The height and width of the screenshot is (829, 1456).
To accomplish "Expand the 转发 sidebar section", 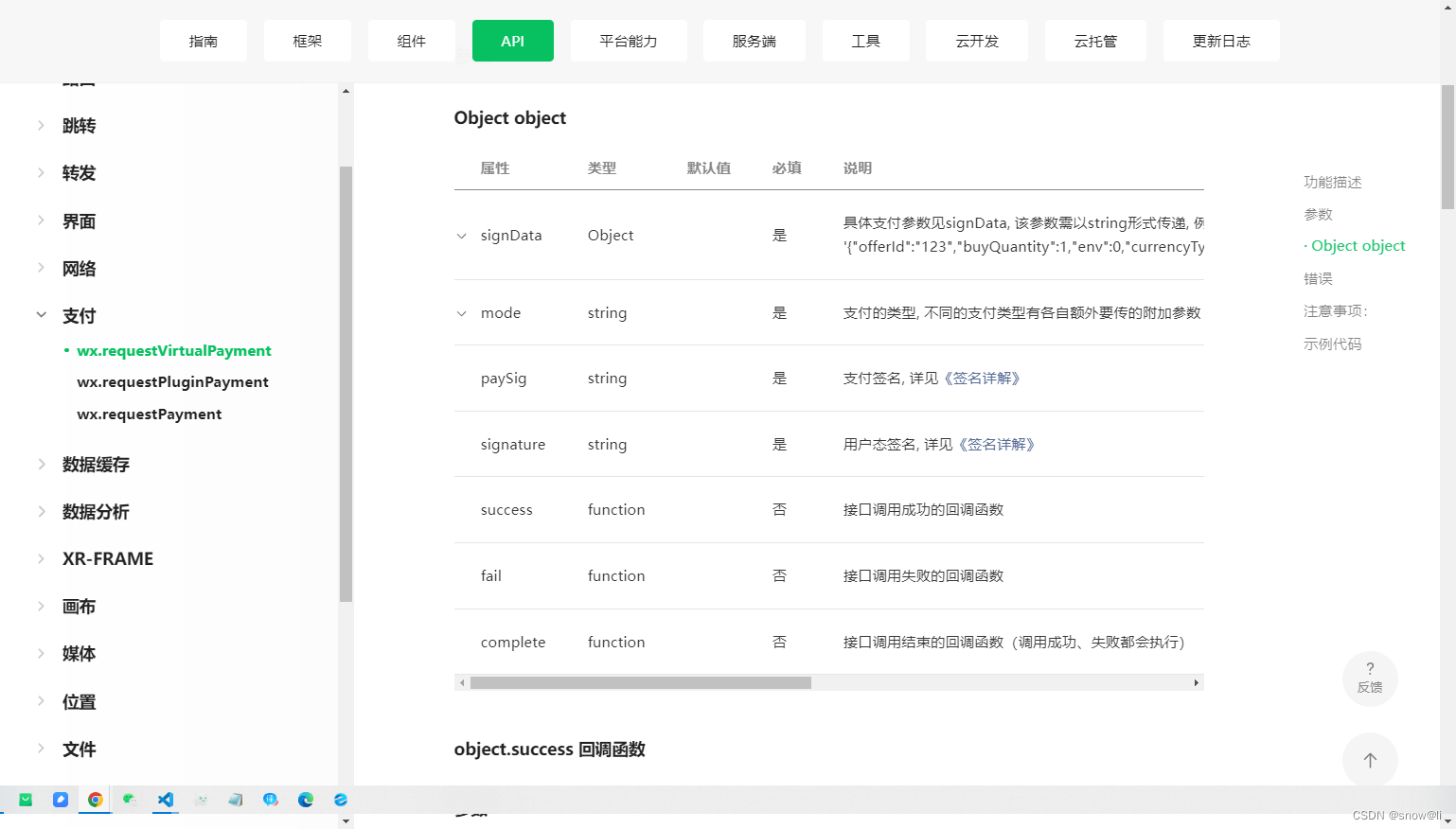I will pos(41,172).
